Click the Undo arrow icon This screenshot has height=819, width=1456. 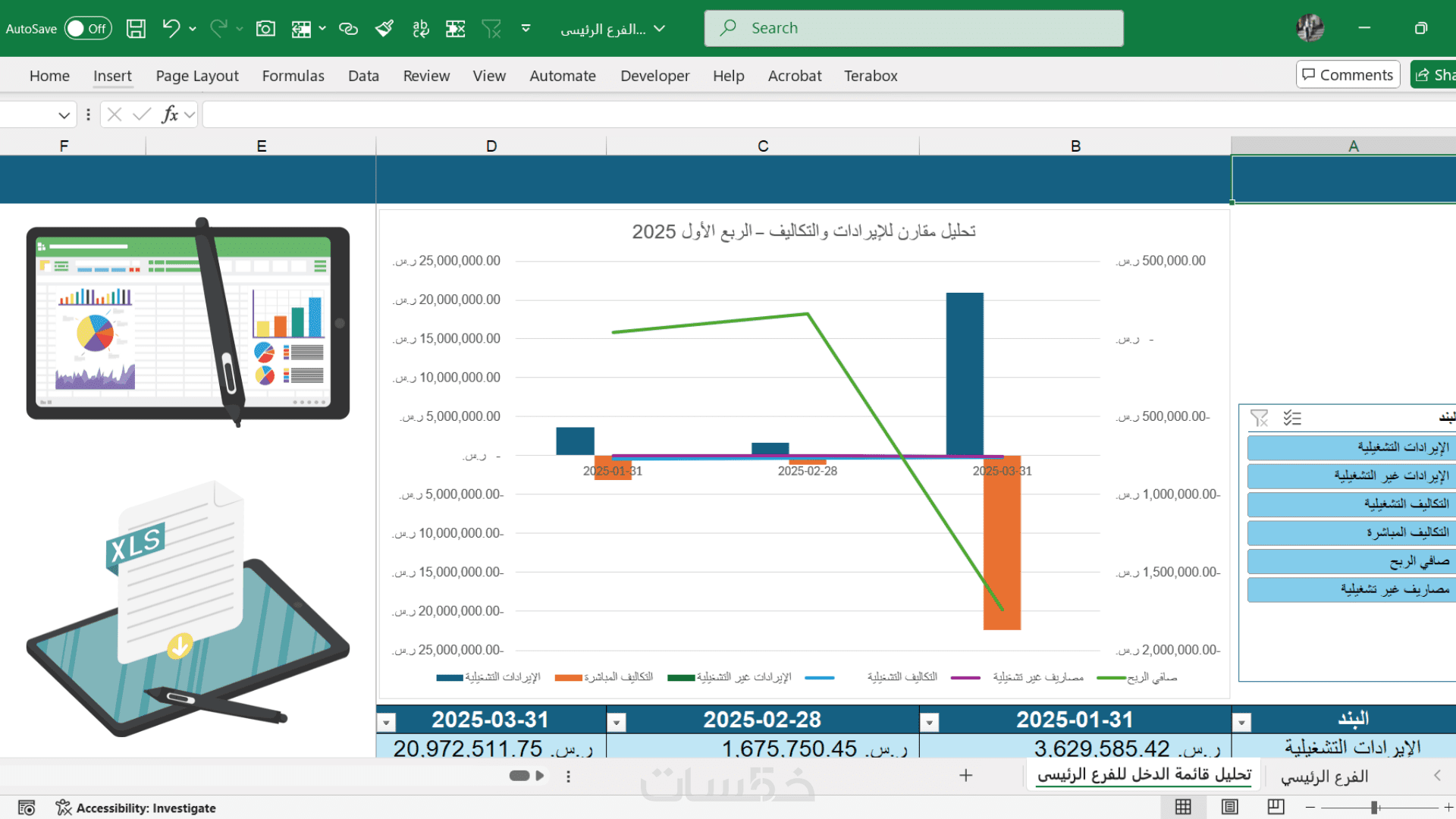[x=171, y=29]
